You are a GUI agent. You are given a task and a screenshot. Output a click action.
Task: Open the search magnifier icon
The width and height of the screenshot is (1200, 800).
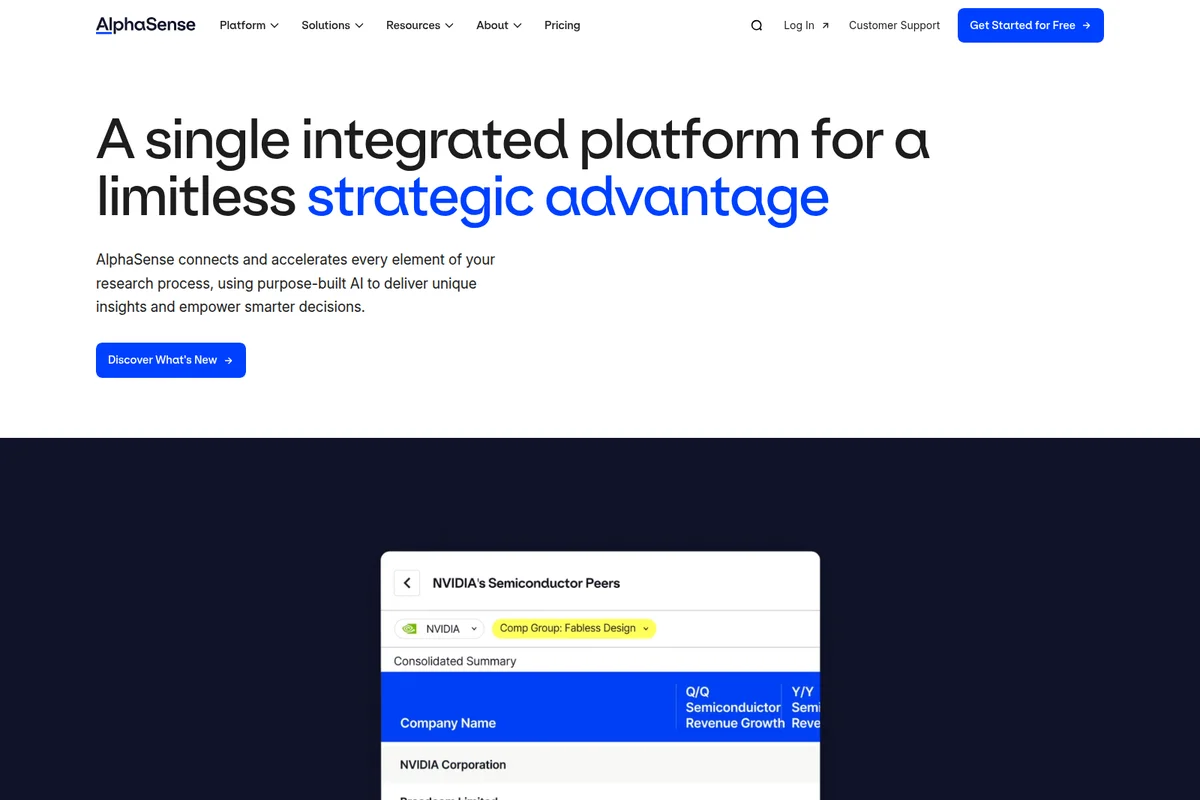pyautogui.click(x=756, y=26)
